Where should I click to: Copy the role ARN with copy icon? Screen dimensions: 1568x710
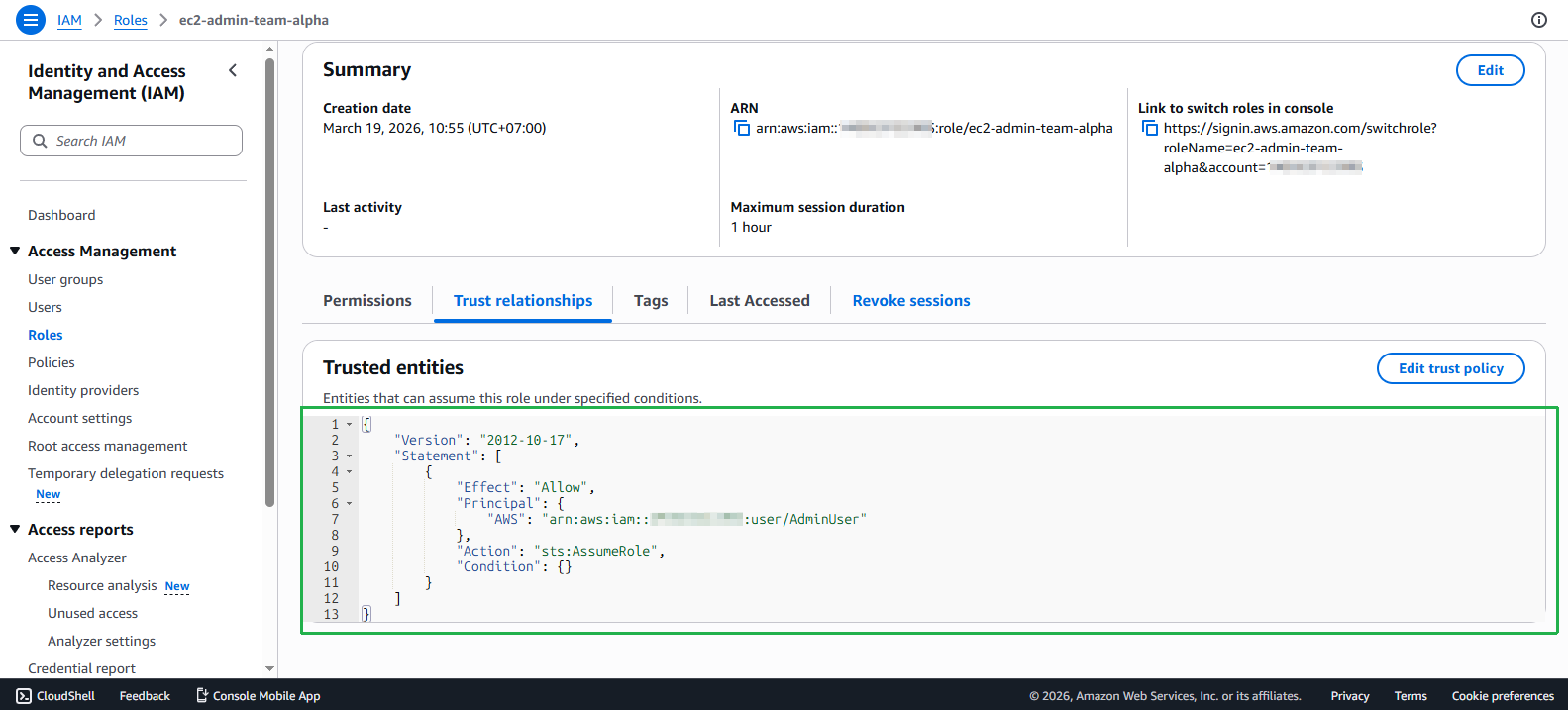tap(741, 128)
